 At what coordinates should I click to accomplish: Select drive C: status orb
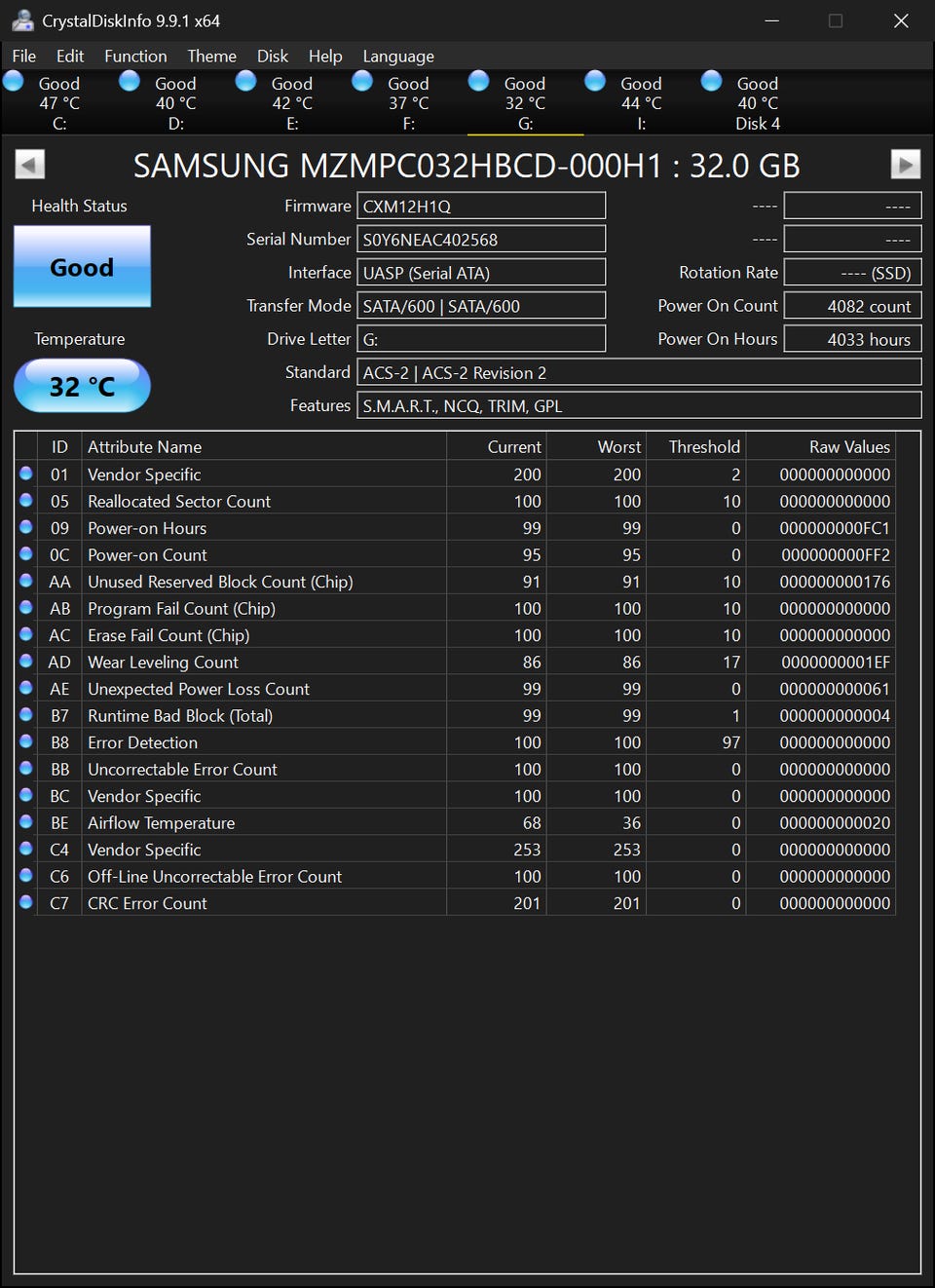14,81
